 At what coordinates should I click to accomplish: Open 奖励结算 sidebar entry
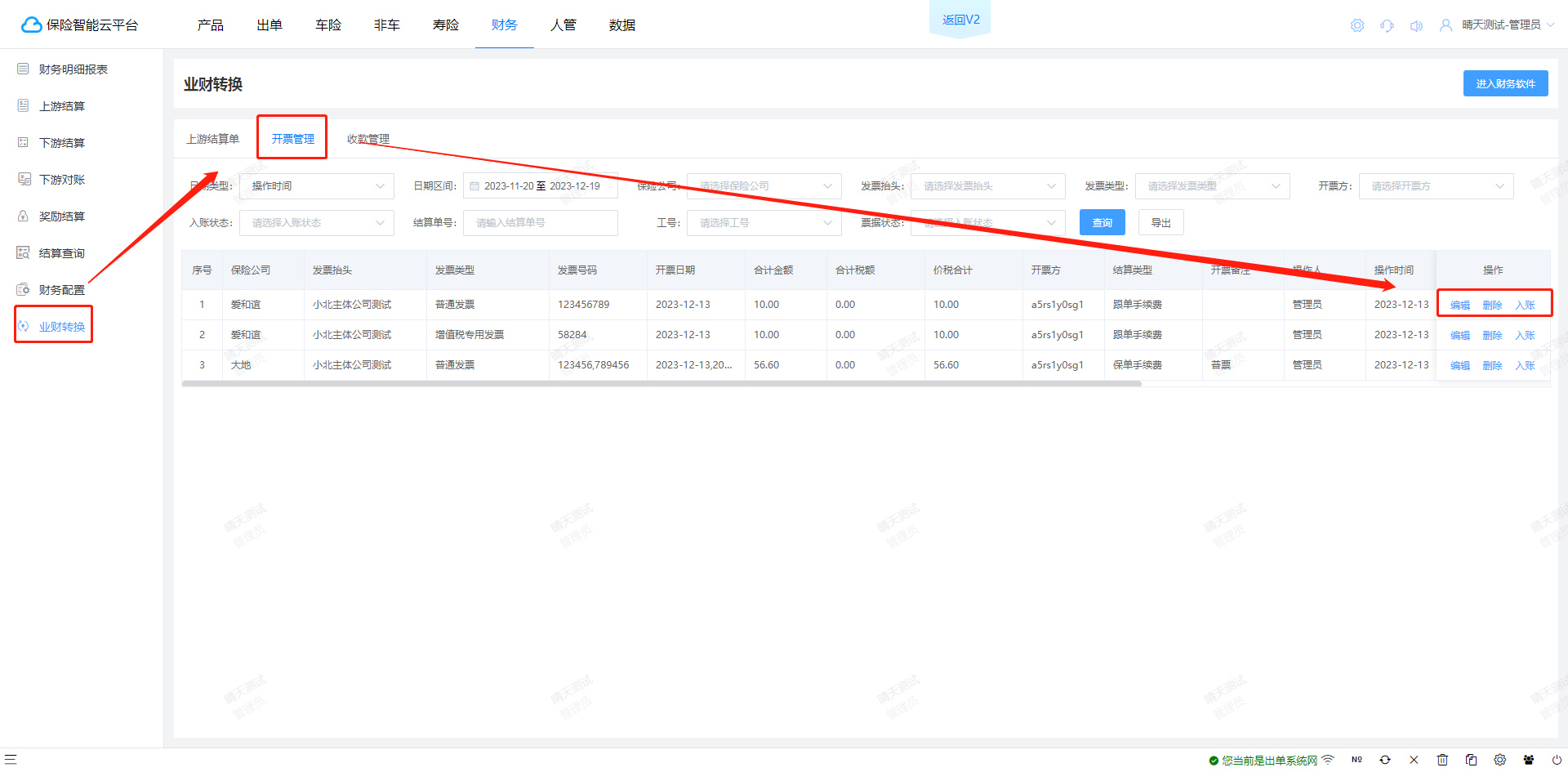[x=62, y=216]
